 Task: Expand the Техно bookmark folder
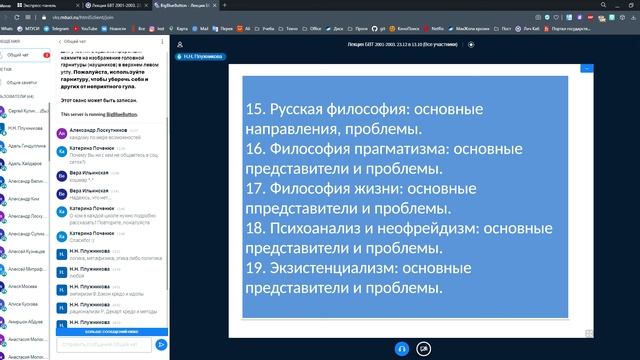(x=288, y=29)
